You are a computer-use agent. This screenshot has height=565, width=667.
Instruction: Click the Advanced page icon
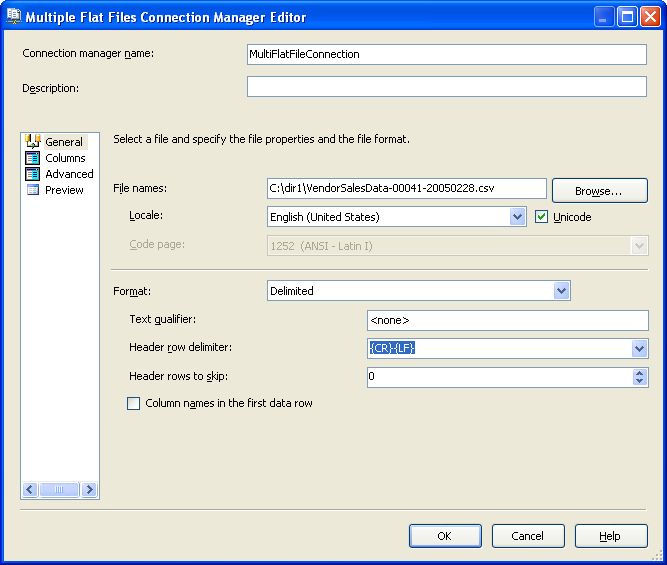pyautogui.click(x=33, y=174)
